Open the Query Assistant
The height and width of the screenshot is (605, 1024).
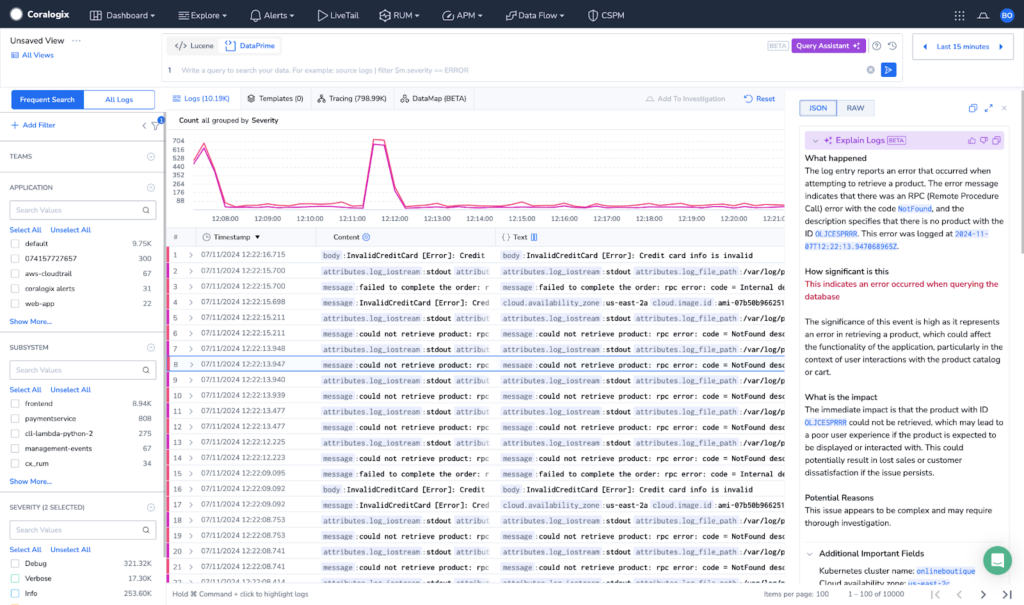[x=828, y=46]
